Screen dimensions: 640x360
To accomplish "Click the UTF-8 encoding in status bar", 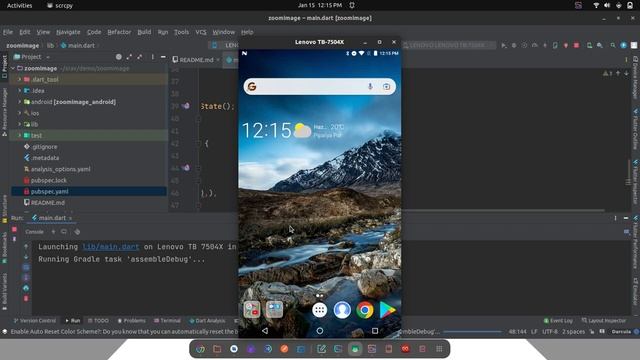I will coord(550,332).
